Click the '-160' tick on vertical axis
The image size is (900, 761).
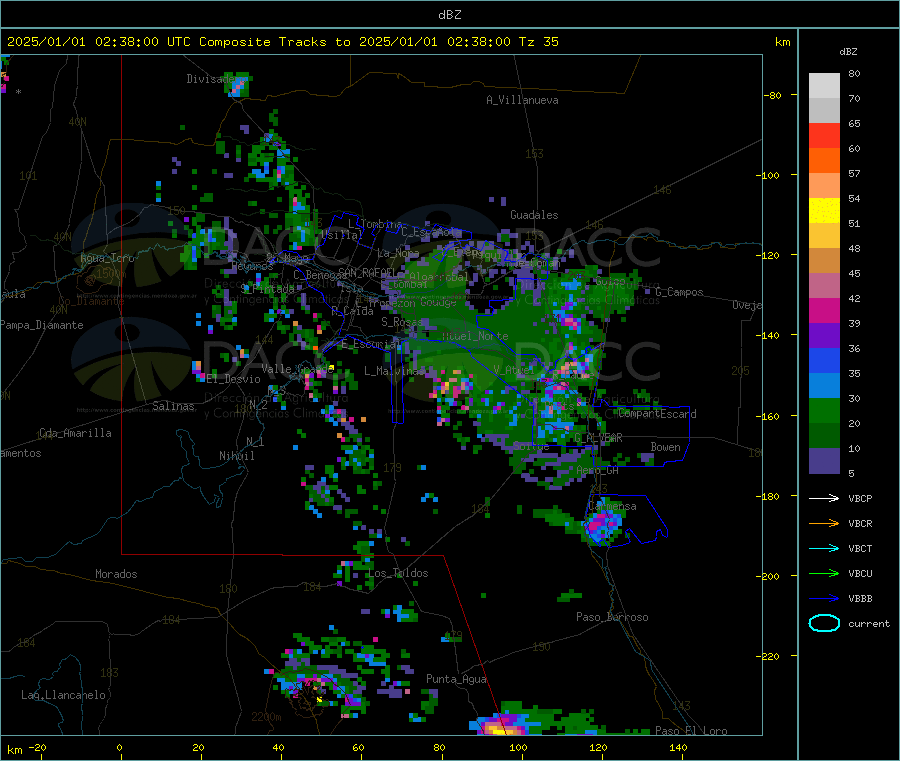coord(770,416)
